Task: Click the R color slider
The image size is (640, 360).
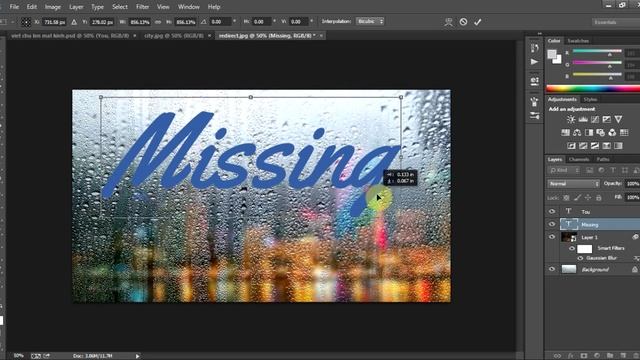Action: point(597,52)
